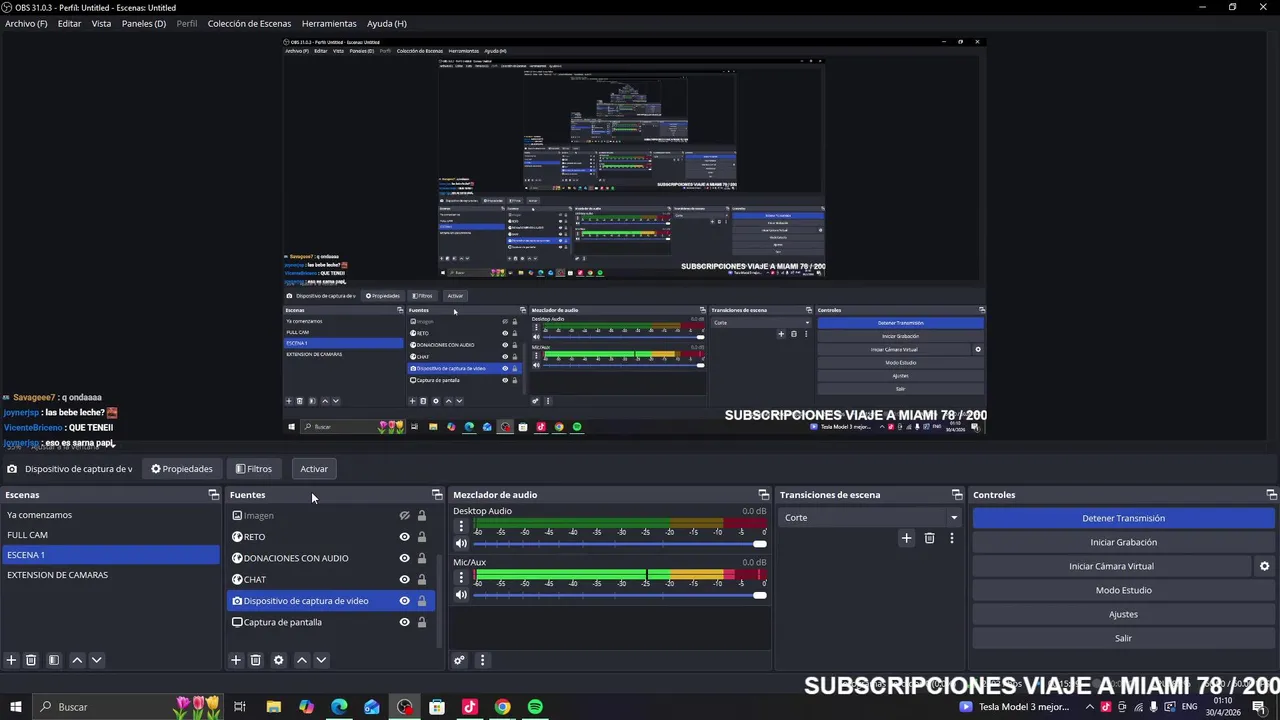
Task: Move selected source up in Fuentes
Action: point(302,660)
